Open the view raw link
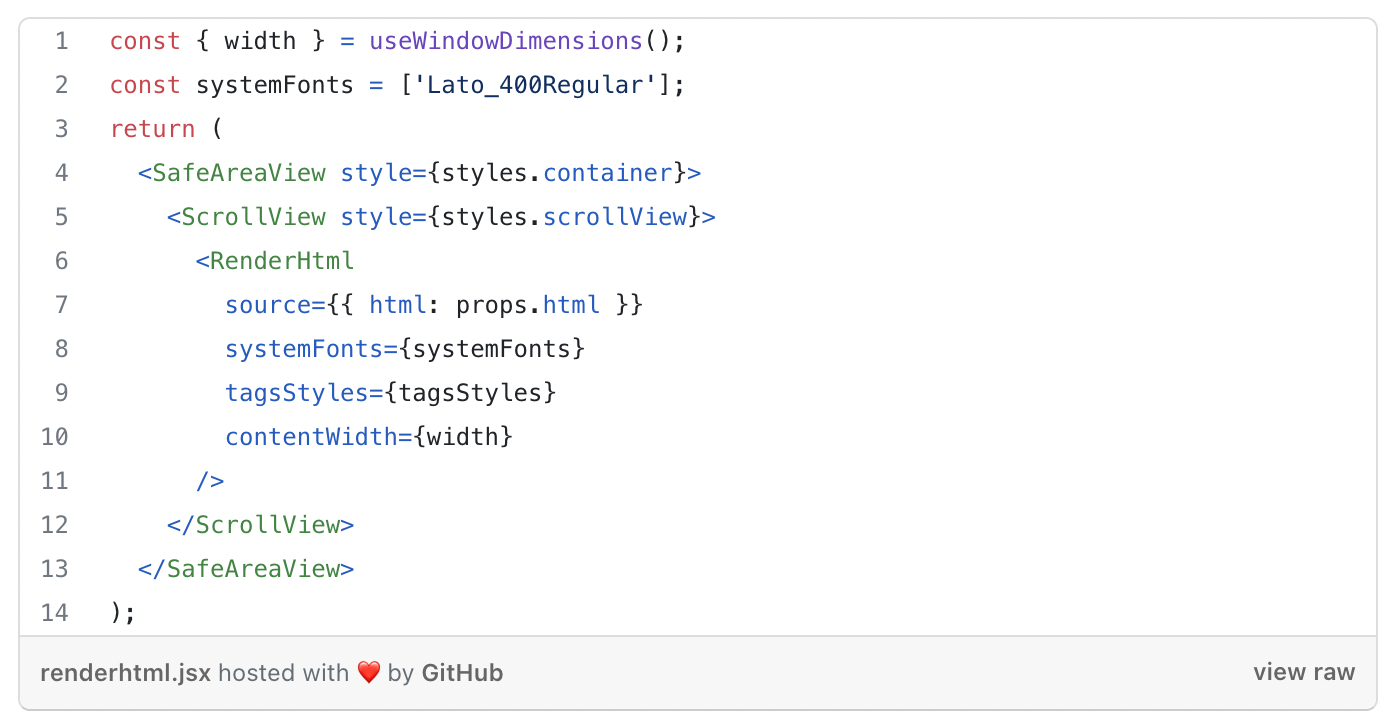 (x=1303, y=672)
